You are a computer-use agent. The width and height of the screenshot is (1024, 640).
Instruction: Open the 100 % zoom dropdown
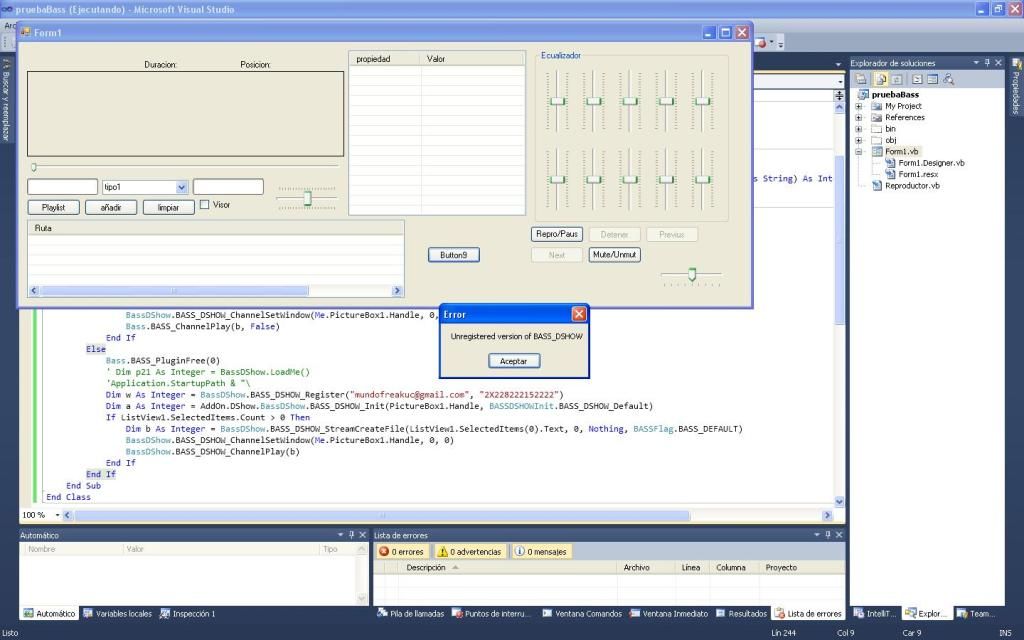pos(57,515)
